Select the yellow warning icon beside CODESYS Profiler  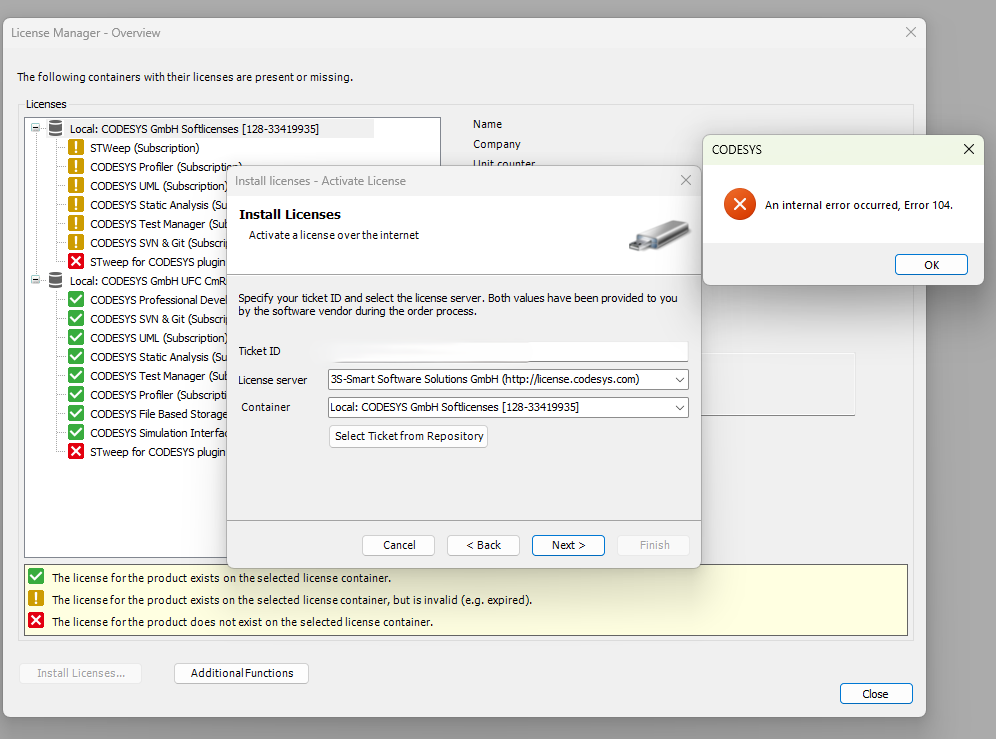[76, 166]
